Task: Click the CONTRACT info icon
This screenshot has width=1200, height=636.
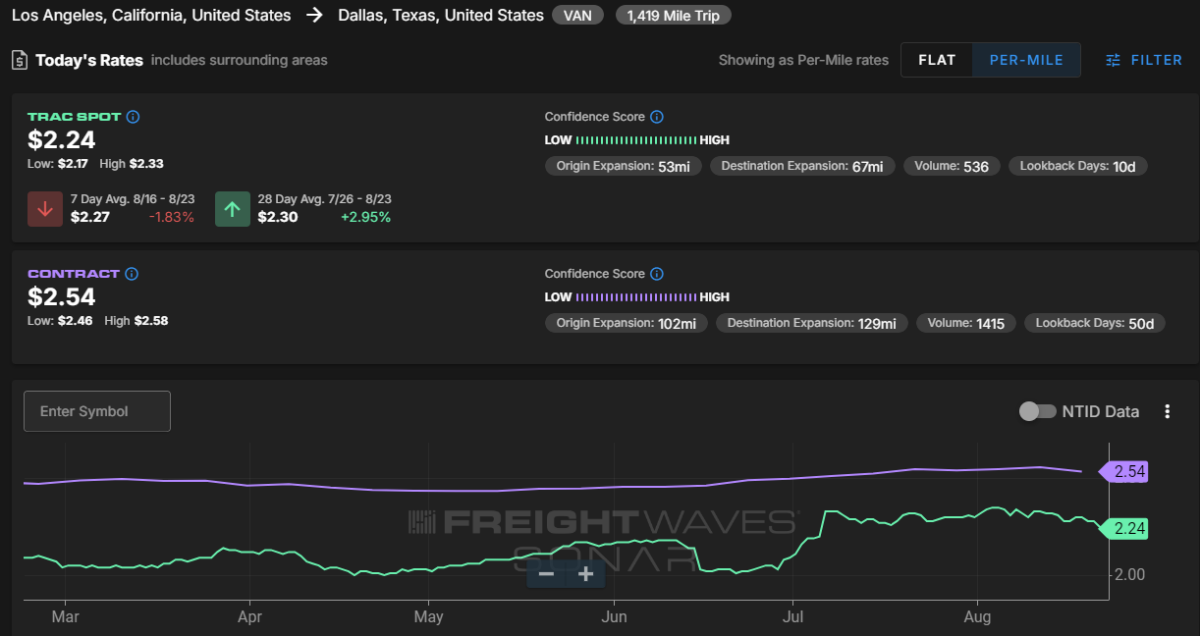Action: (131, 274)
